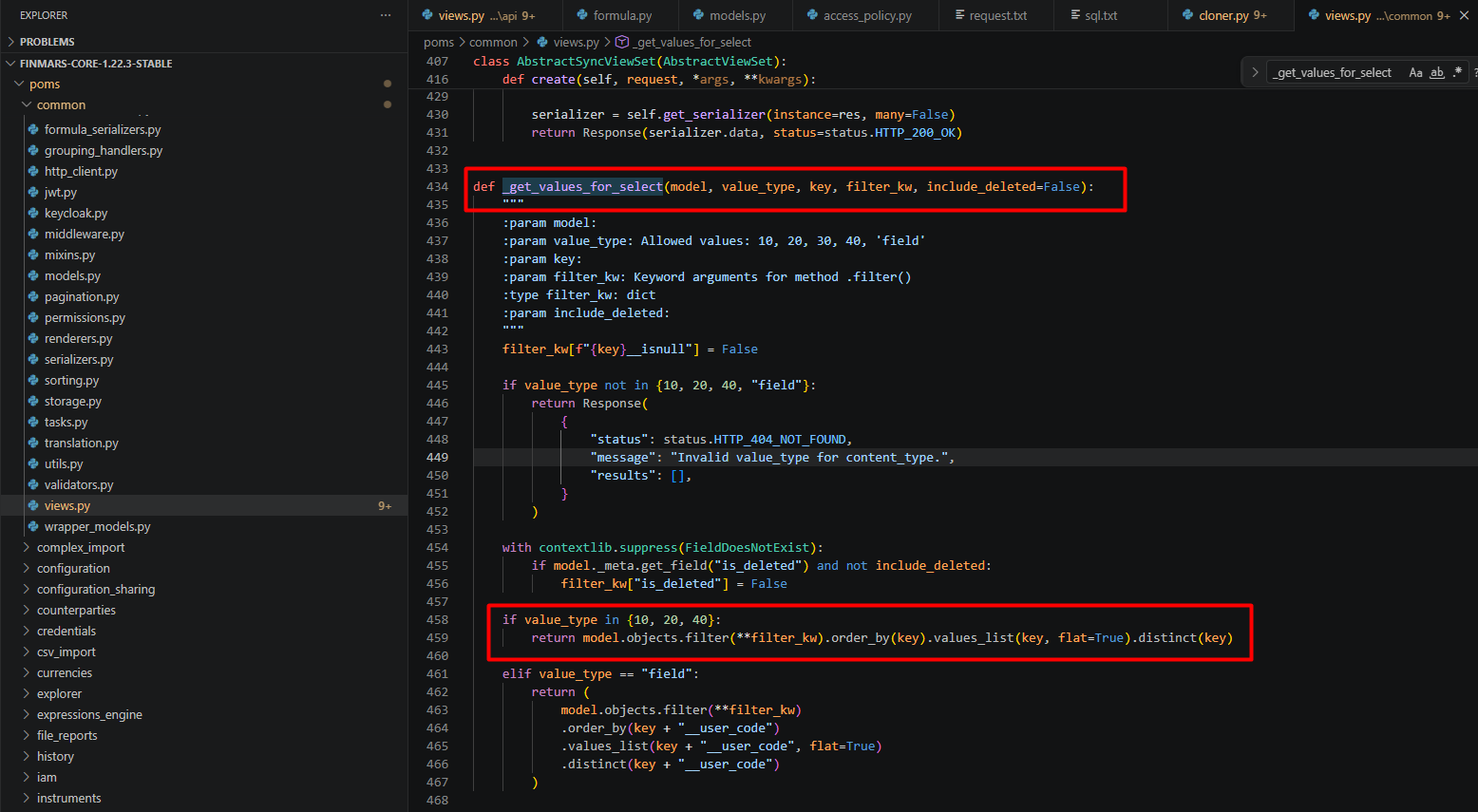Expand the replace row using the find widget chevron
The height and width of the screenshot is (812, 1478).
tap(1255, 71)
